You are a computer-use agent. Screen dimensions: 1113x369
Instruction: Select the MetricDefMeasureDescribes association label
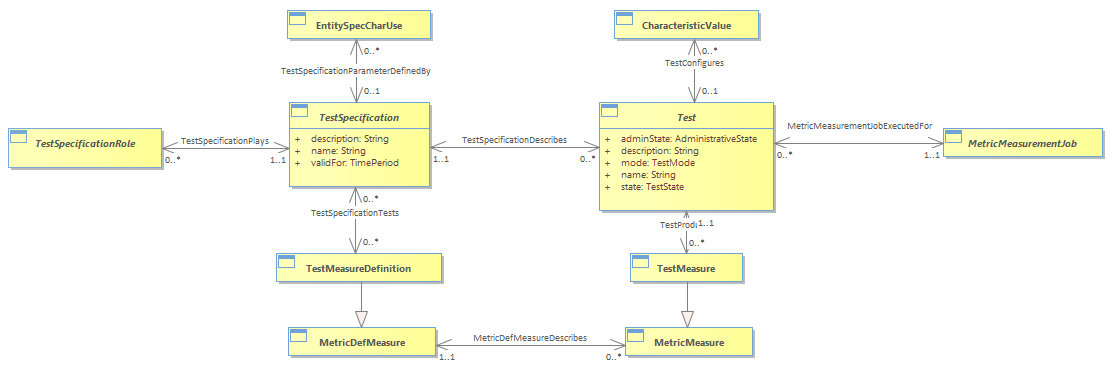[x=530, y=338]
